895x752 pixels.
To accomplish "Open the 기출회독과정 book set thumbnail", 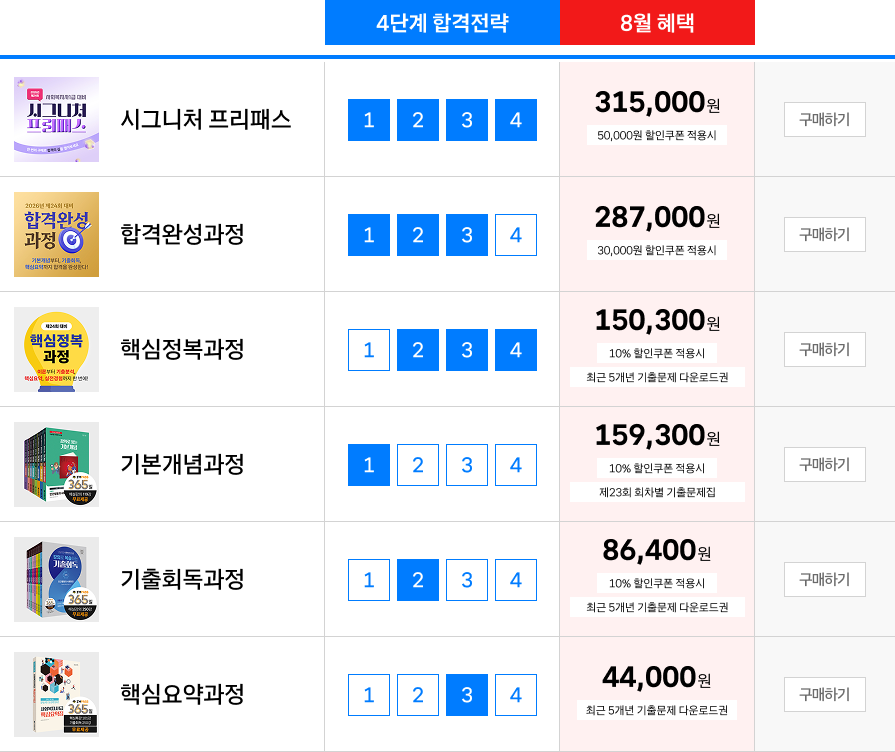I will tap(57, 579).
